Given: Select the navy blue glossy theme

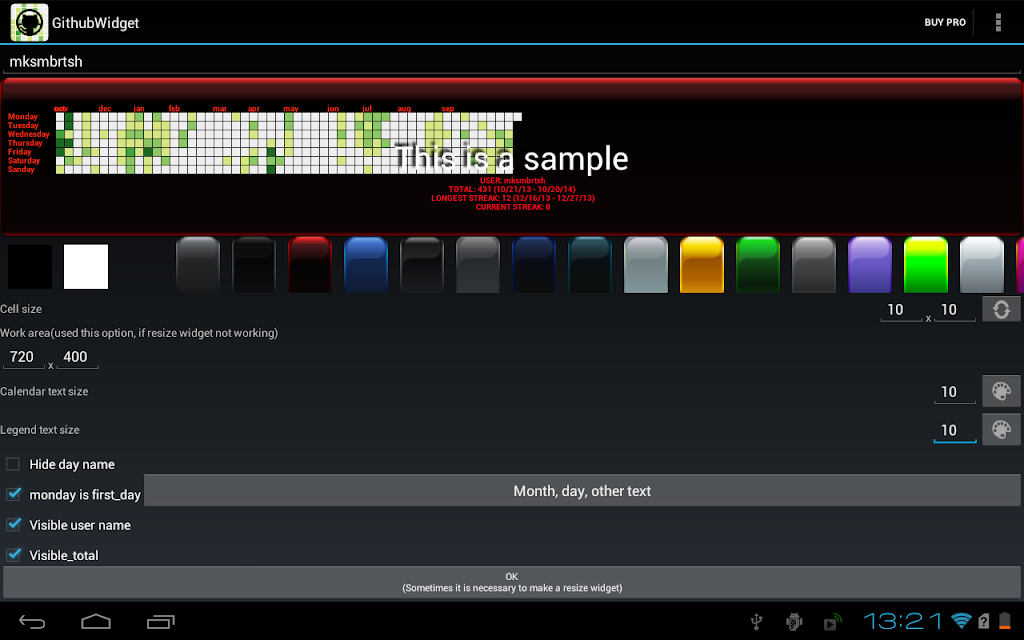Looking at the screenshot, I should point(534,265).
